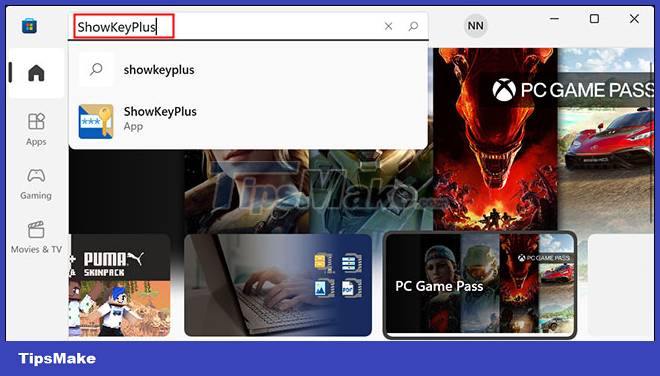Open the Home section in sidebar
Image resolution: width=660 pixels, height=376 pixels.
pyautogui.click(x=36, y=73)
